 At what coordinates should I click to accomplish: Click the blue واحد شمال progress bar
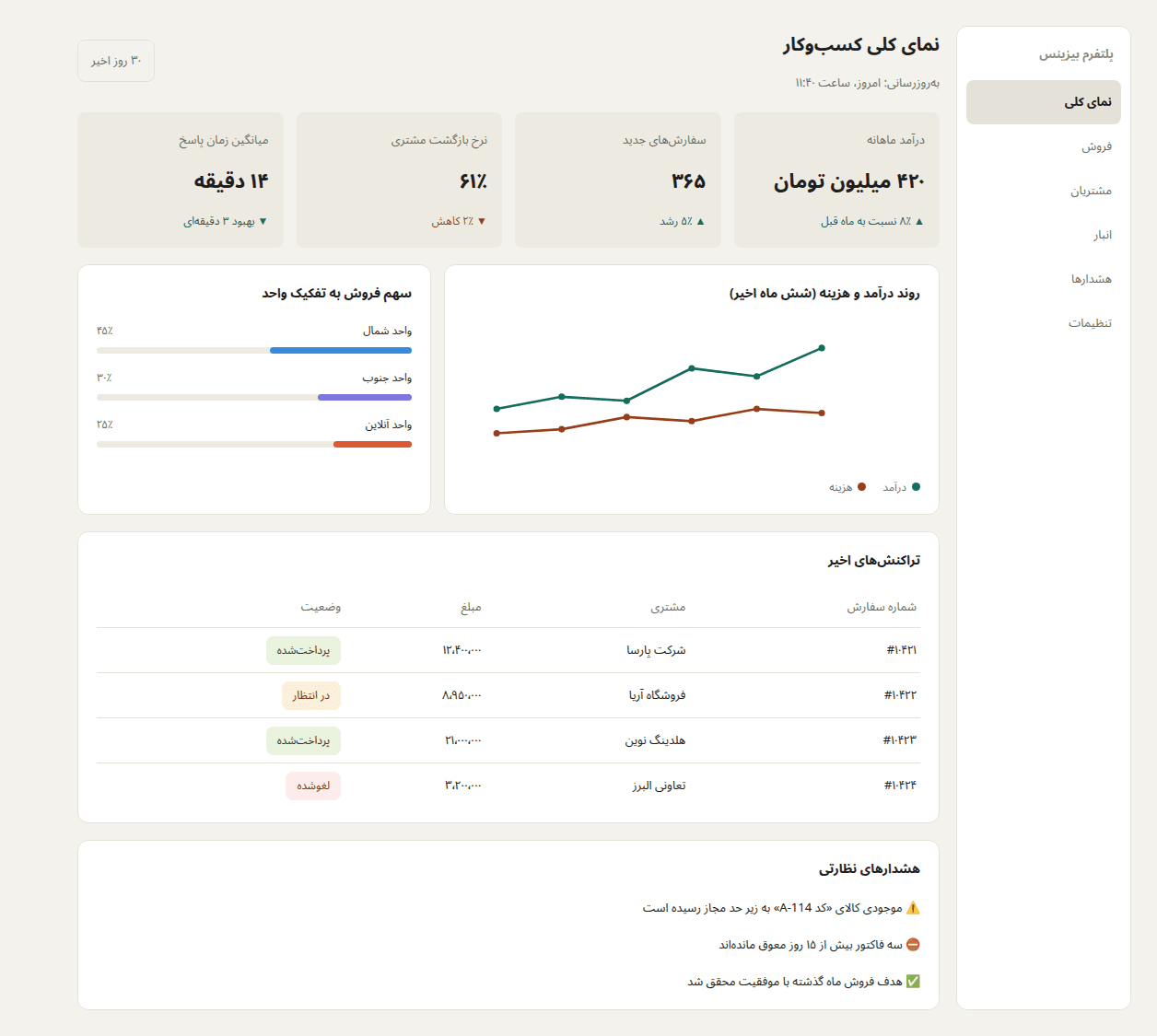point(341,350)
